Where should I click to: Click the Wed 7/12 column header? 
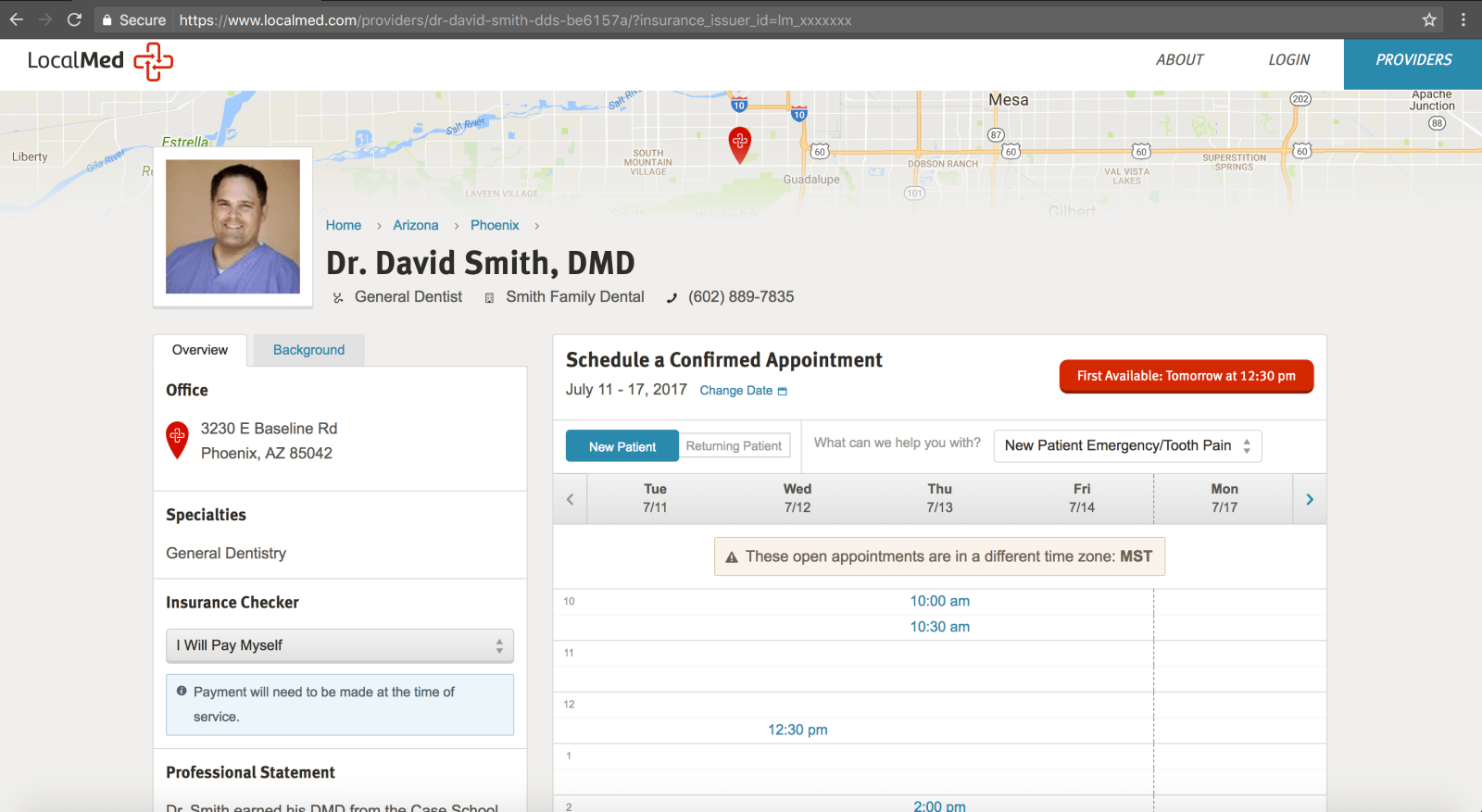point(798,498)
